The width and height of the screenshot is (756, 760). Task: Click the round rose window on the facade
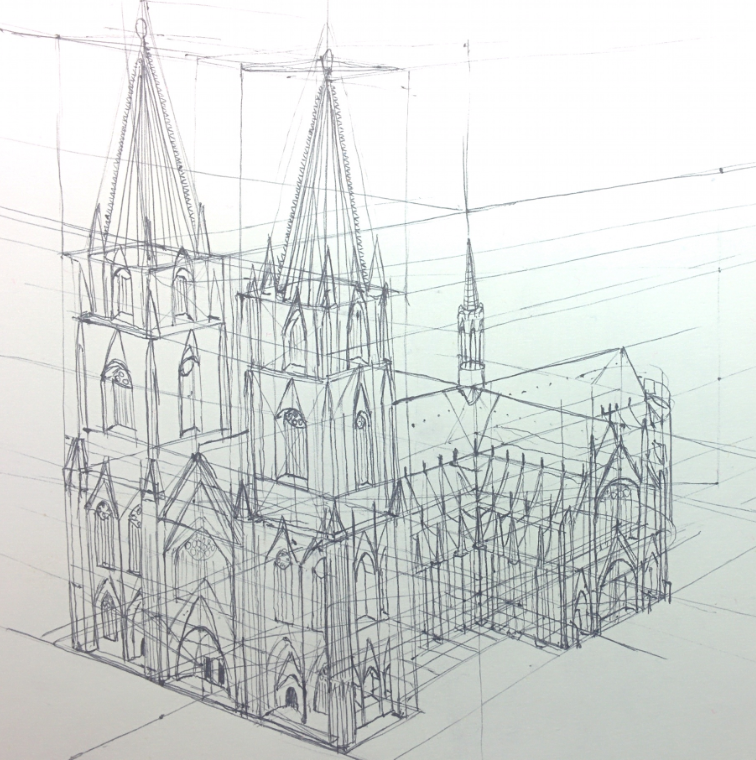[201, 546]
